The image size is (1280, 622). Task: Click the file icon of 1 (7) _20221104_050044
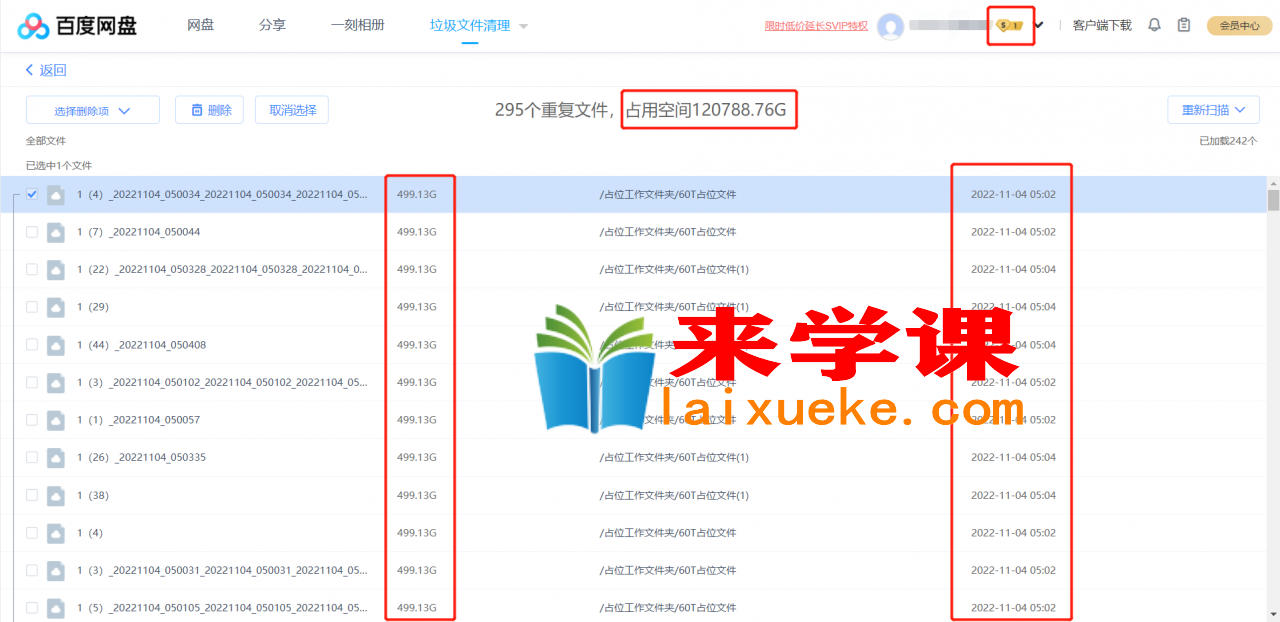point(56,232)
